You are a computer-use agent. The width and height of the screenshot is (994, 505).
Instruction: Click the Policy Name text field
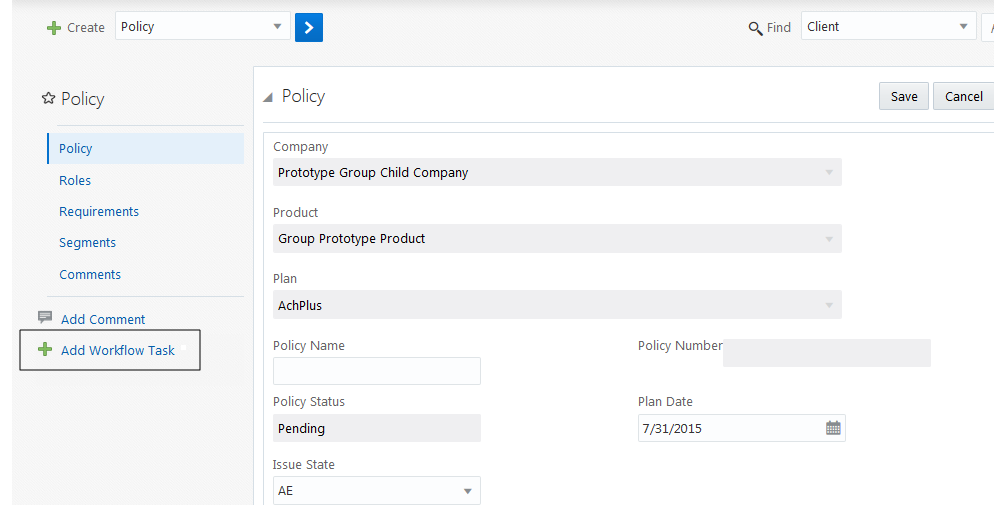coord(376,371)
